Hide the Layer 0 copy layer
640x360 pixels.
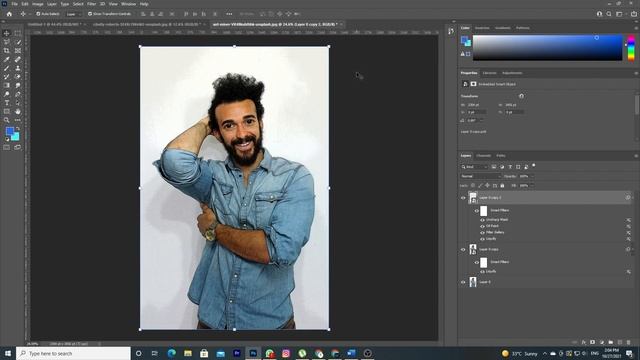(463, 249)
